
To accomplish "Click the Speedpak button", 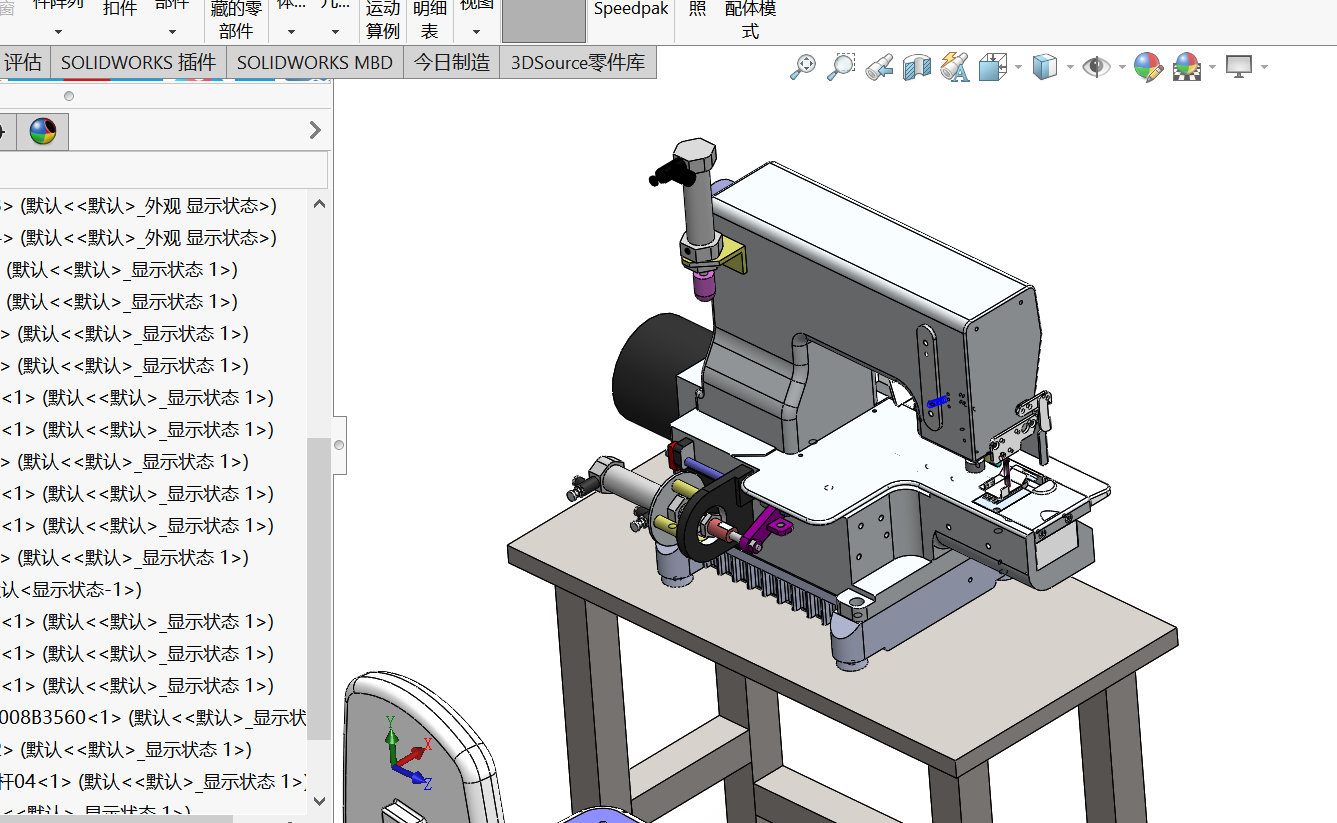I will point(630,9).
